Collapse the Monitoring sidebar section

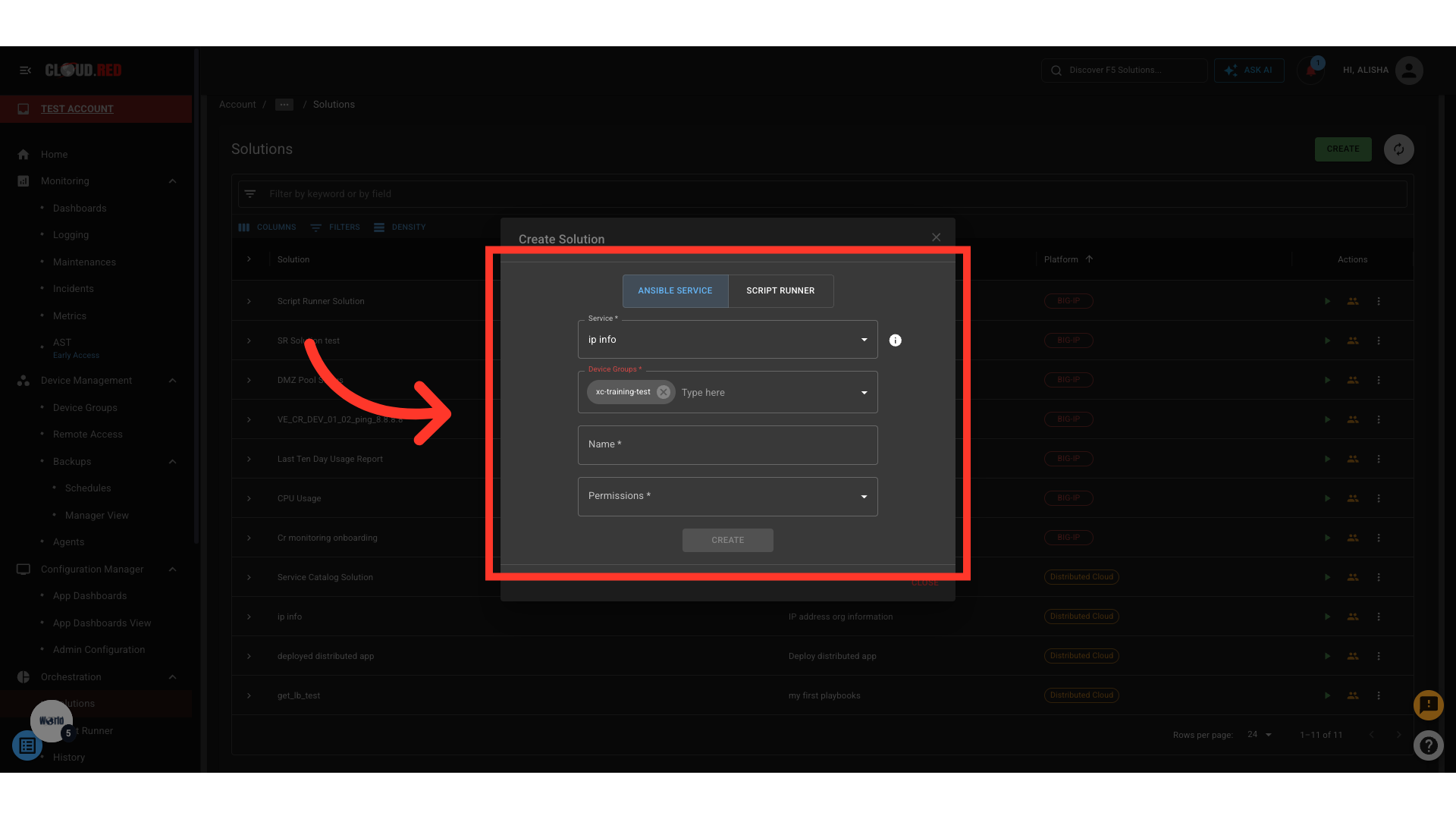pos(172,181)
